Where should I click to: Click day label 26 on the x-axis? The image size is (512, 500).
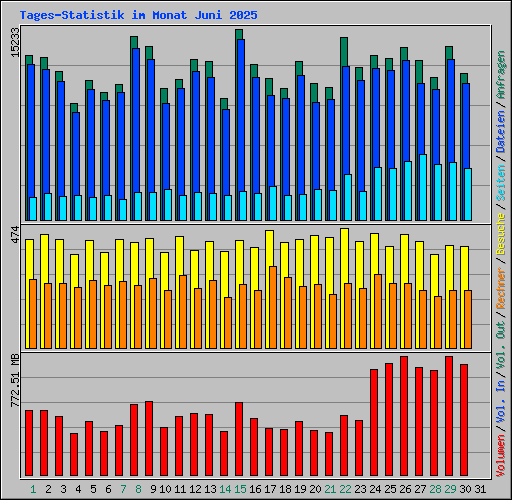pos(405,489)
